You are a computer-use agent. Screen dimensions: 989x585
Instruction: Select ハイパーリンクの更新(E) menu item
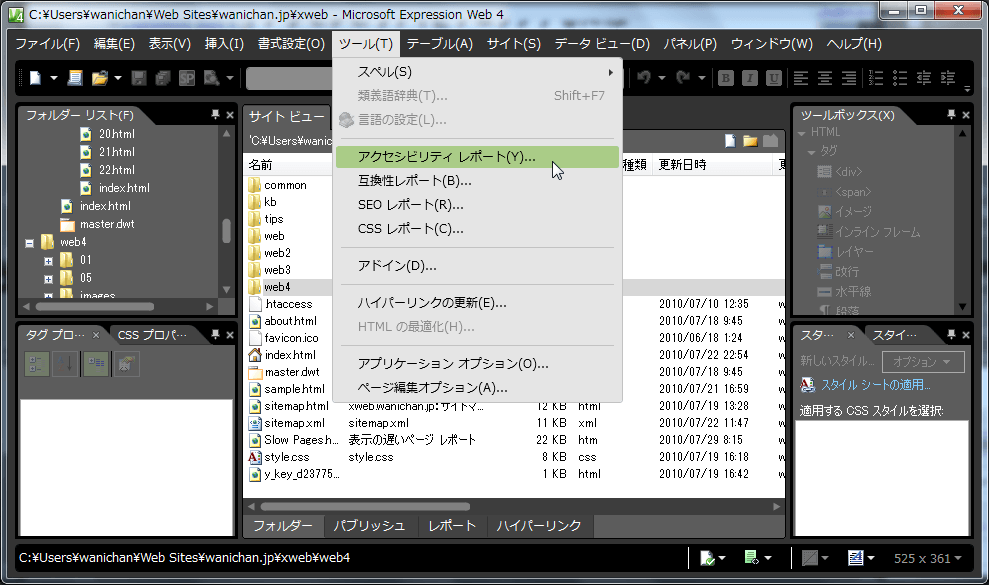point(477,303)
